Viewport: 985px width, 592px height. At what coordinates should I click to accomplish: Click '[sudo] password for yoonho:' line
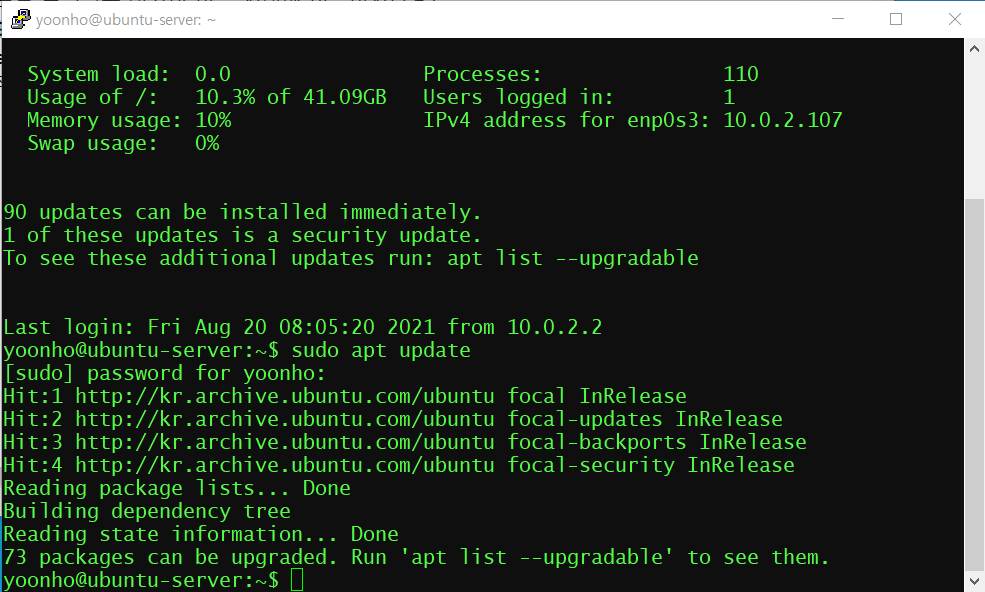(x=165, y=373)
